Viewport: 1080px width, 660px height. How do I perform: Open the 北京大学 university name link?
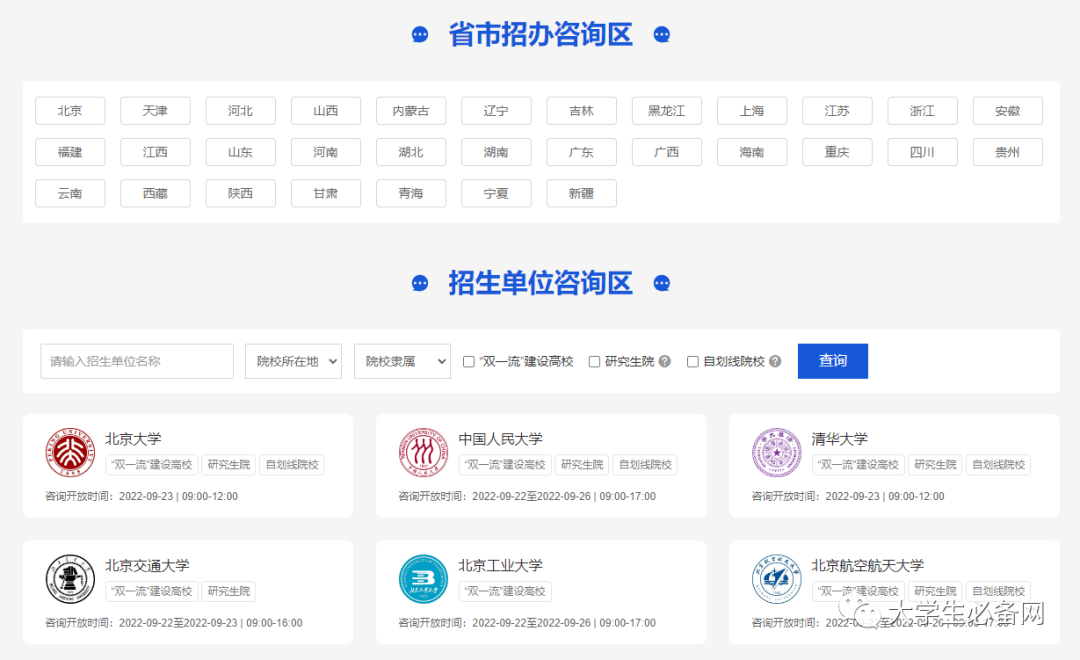coord(133,439)
